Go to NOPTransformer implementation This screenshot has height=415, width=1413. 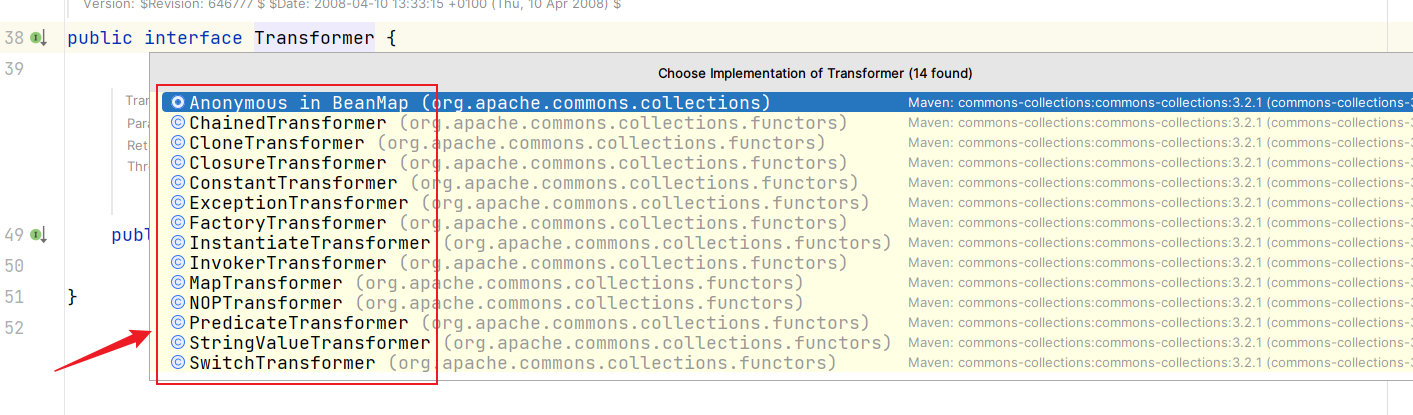[x=265, y=303]
